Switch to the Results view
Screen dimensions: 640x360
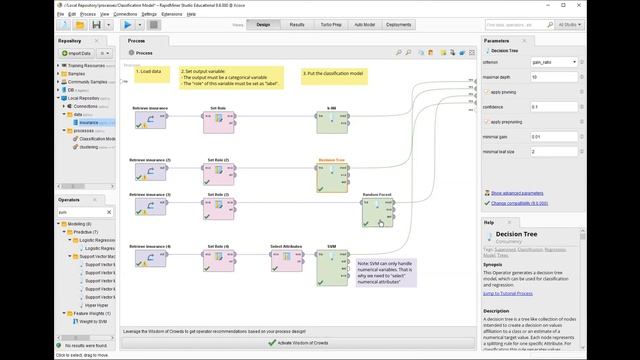tap(297, 25)
